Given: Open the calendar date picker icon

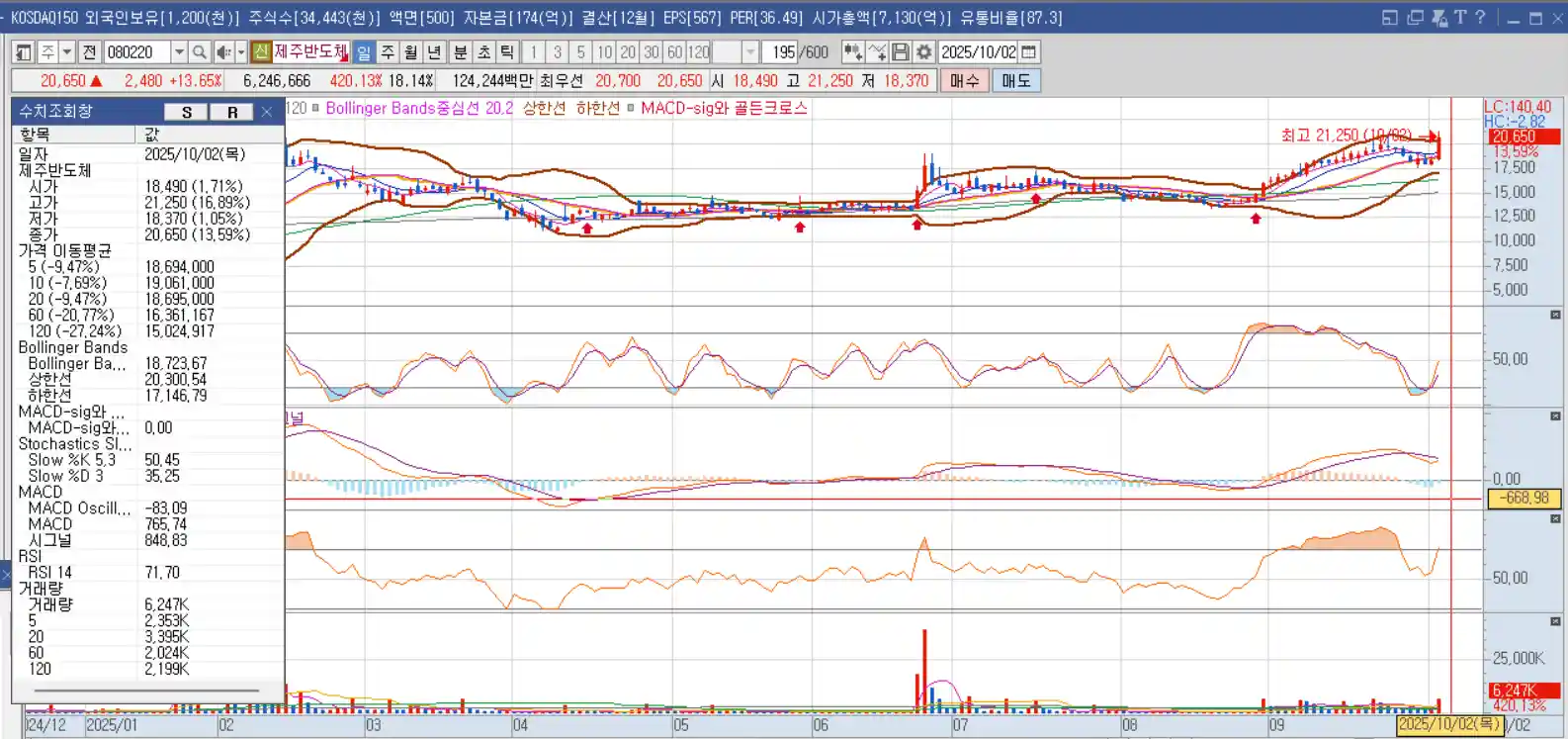Looking at the screenshot, I should (1028, 51).
